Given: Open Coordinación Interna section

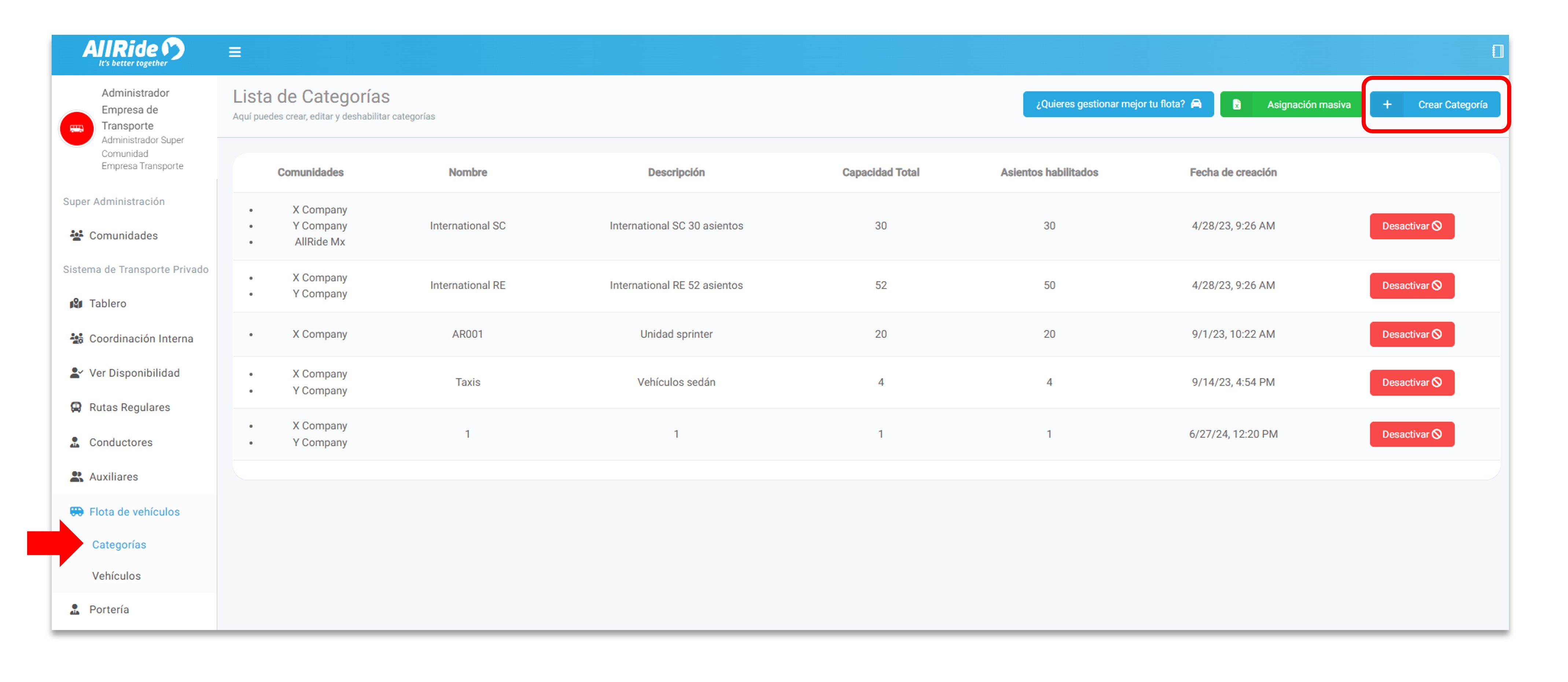Looking at the screenshot, I should click(141, 339).
